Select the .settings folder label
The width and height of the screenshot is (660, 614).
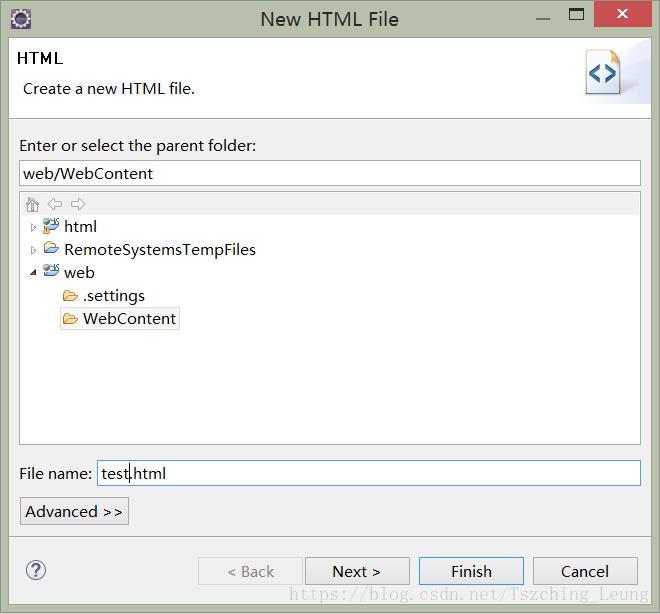114,296
